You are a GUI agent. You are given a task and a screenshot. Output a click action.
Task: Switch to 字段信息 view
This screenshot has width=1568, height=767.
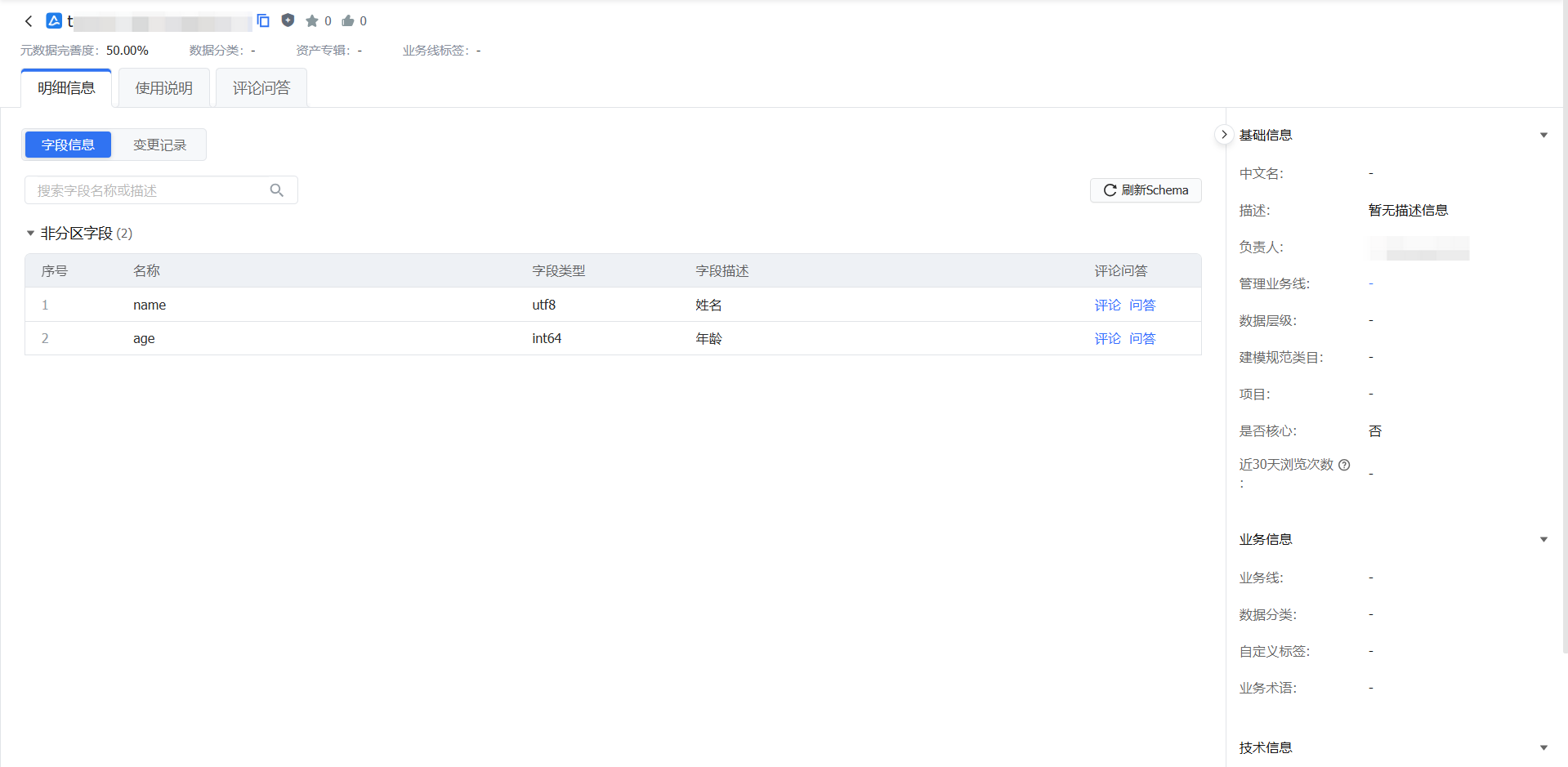(x=68, y=145)
